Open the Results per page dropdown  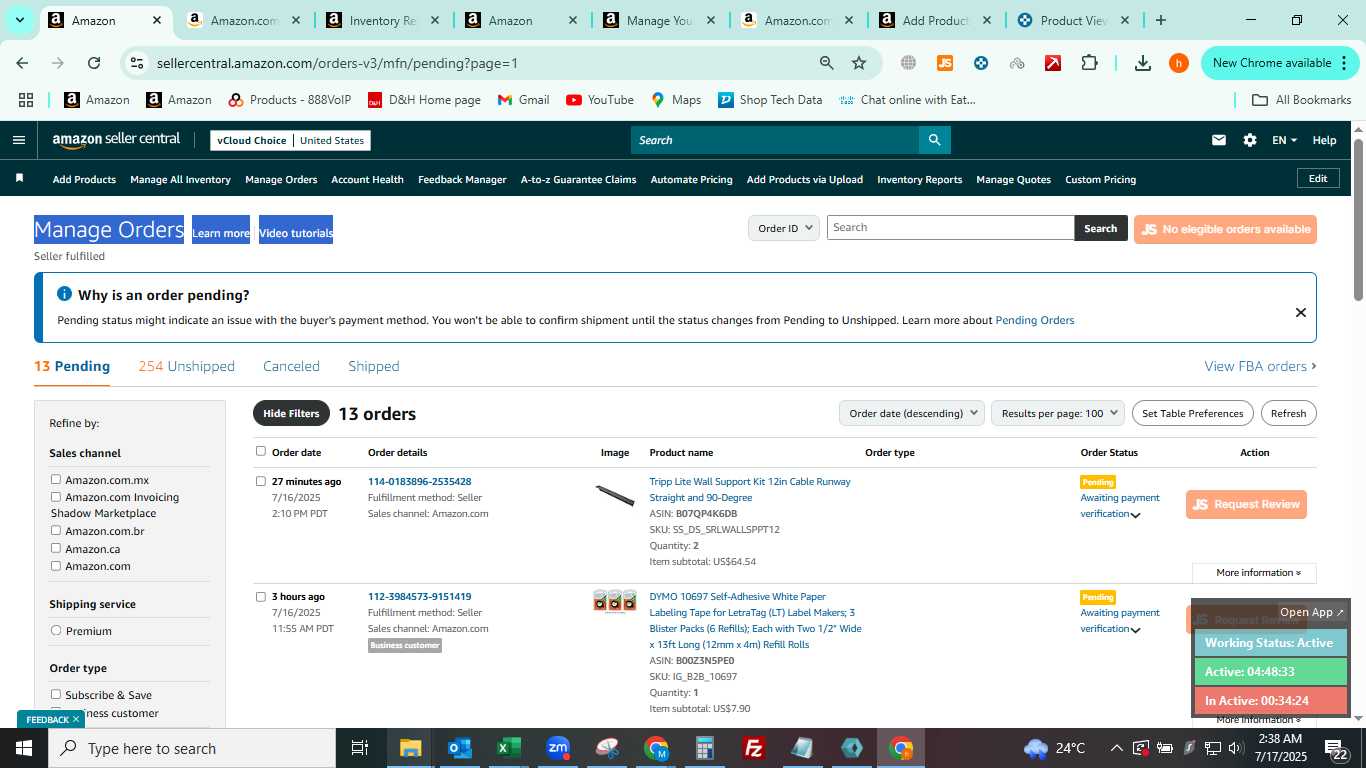tap(1058, 413)
